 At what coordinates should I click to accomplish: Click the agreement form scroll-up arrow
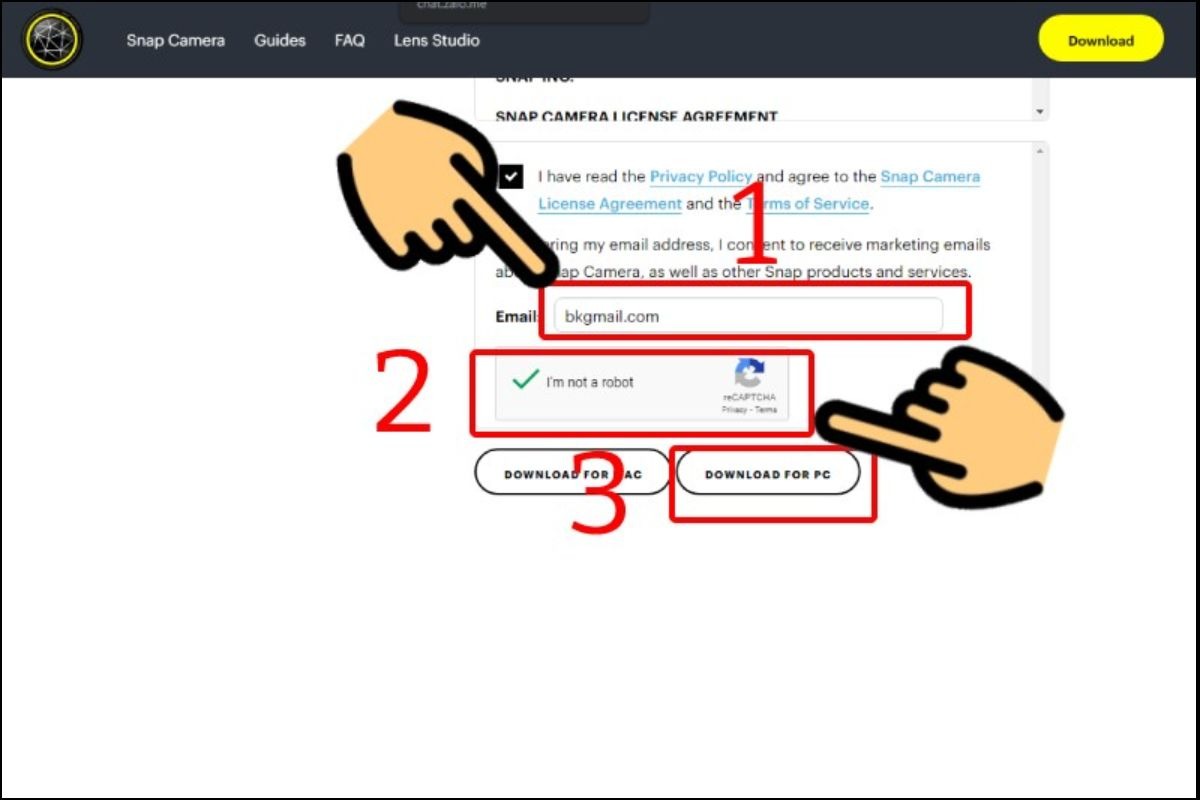[1041, 150]
